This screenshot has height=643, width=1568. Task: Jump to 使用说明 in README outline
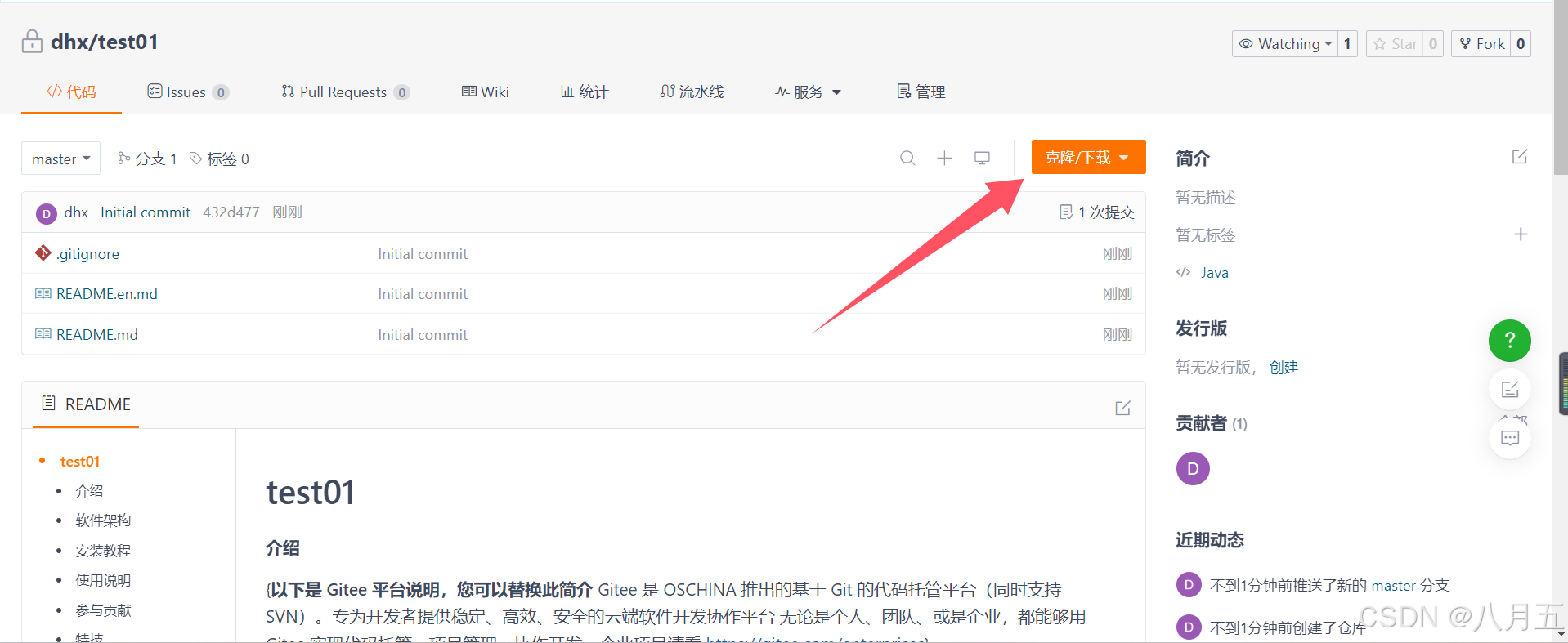[x=103, y=580]
